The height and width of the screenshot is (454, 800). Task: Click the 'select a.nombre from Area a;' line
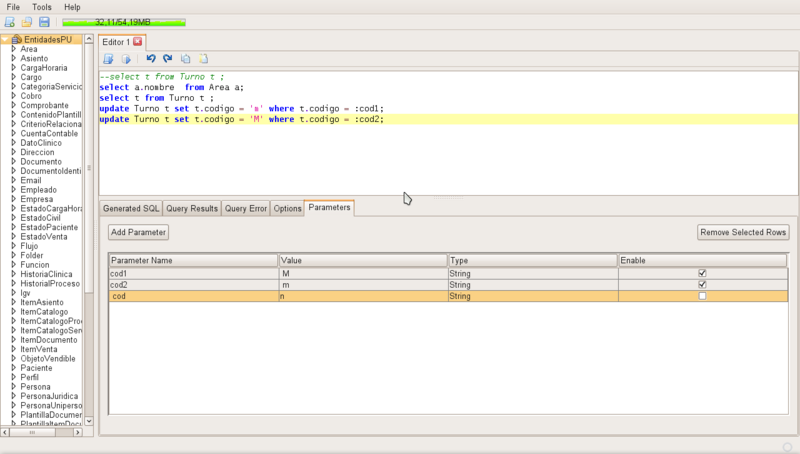tap(171, 87)
